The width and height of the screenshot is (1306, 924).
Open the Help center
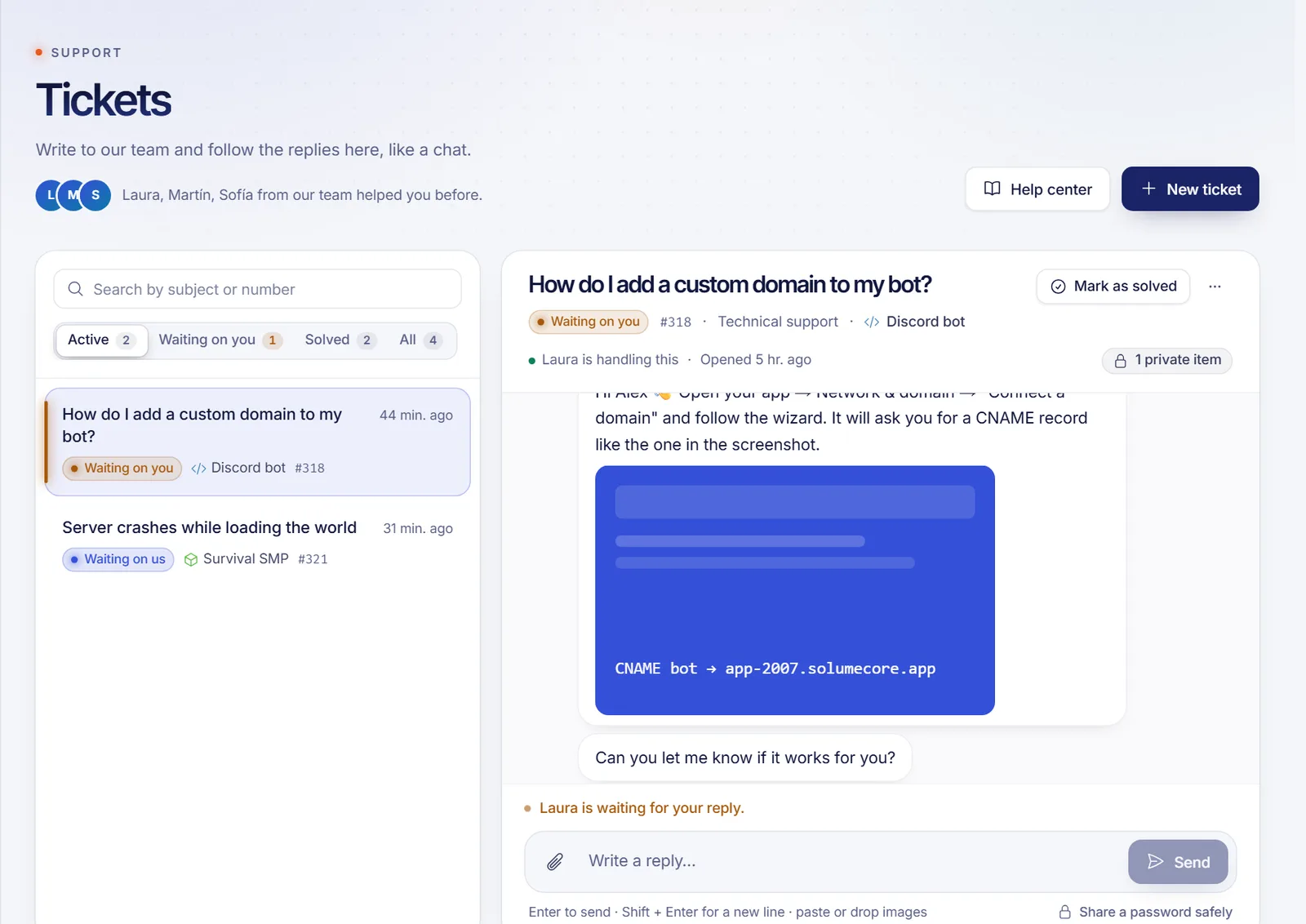coord(1037,189)
